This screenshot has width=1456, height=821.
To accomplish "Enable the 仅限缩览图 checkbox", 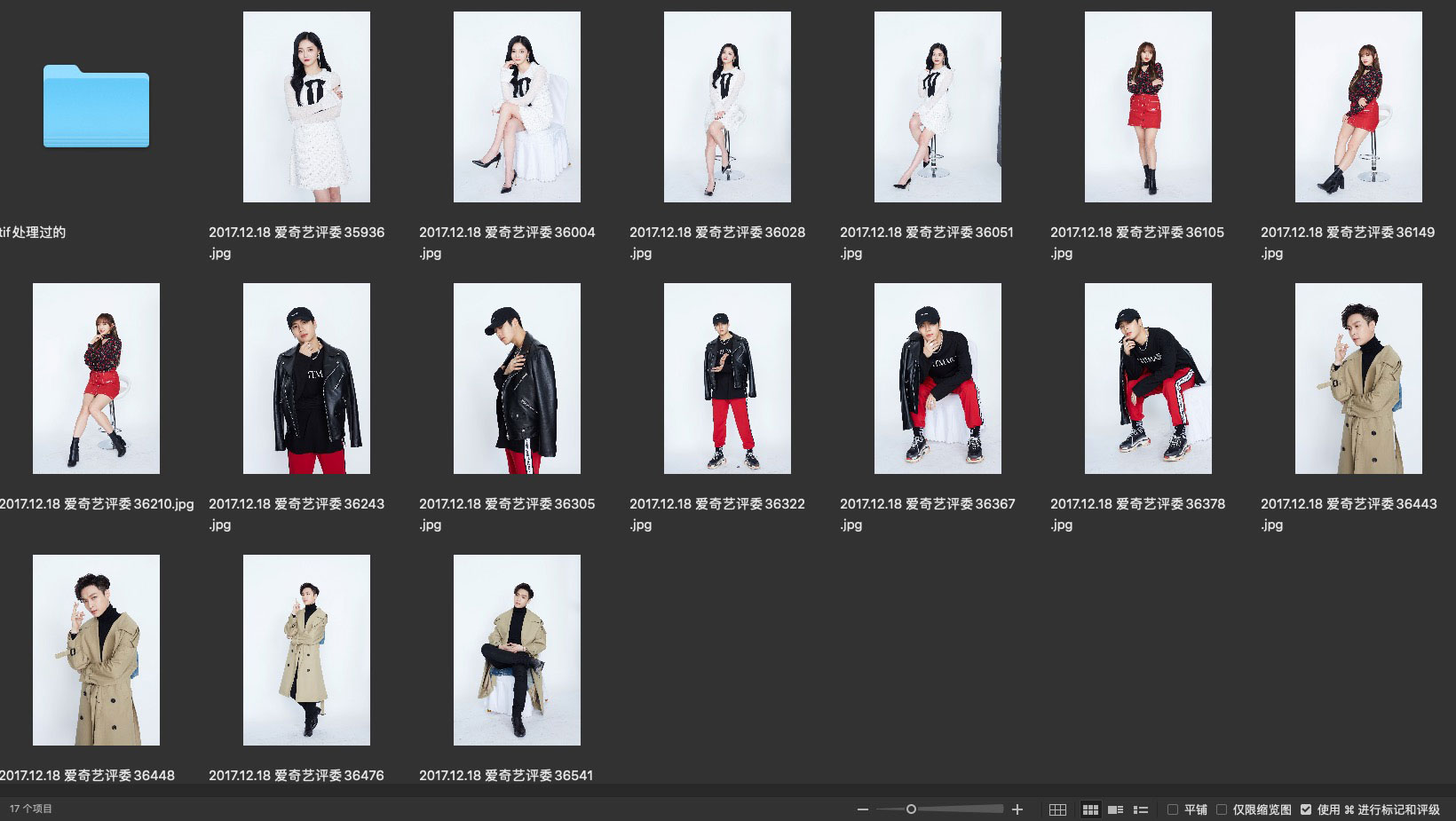I will point(1222,809).
